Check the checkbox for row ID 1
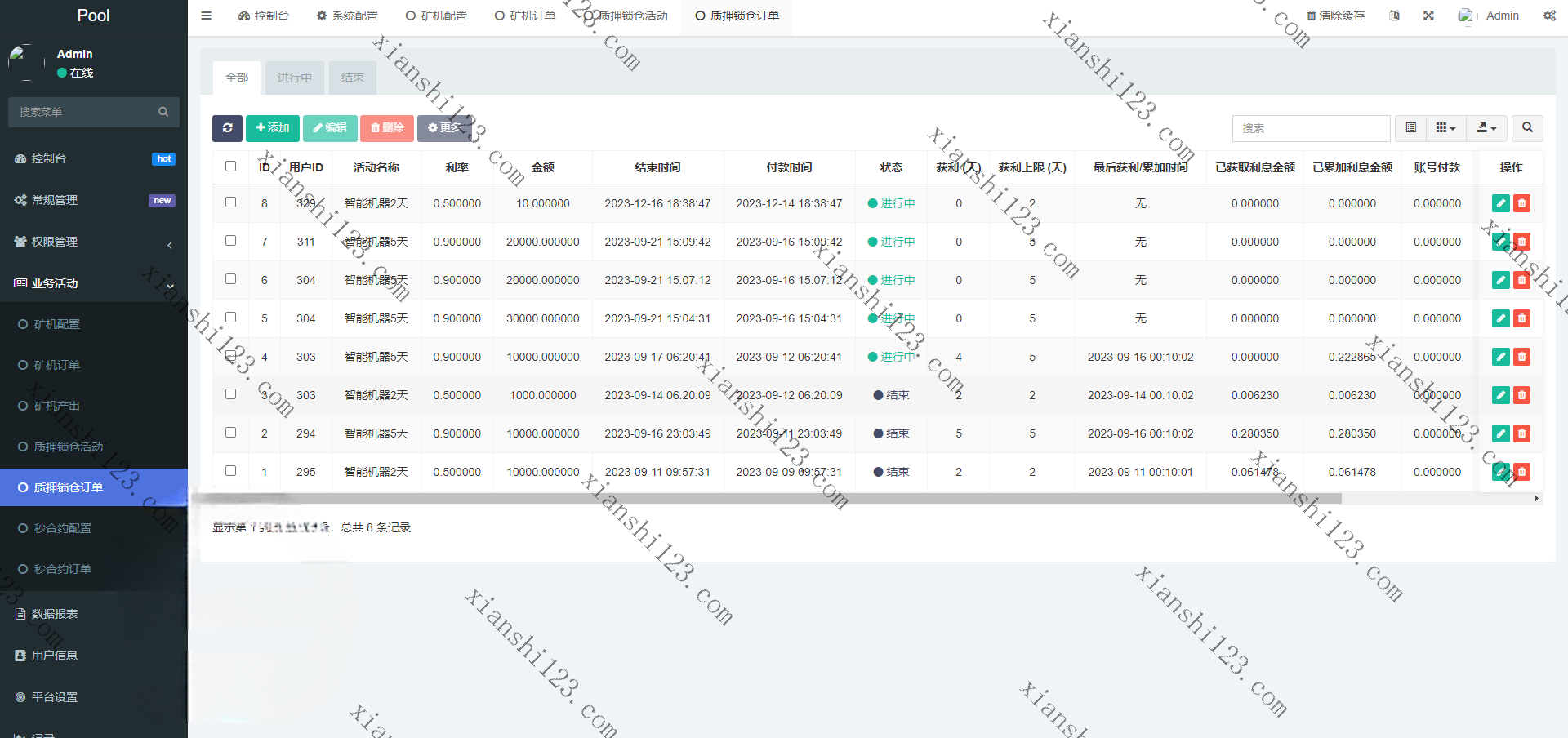Image resolution: width=1568 pixels, height=738 pixels. (230, 471)
